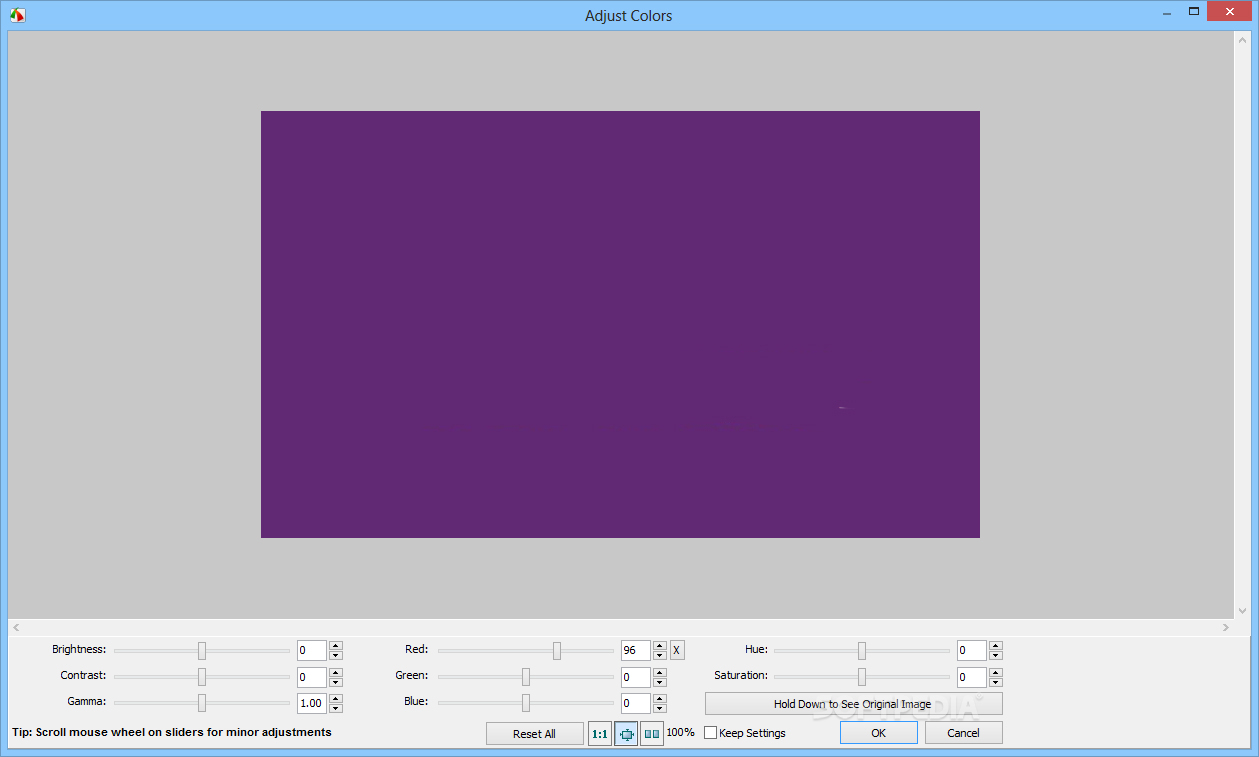Increase Brightness with its up spinner arrow
This screenshot has height=757, width=1259.
pos(336,645)
